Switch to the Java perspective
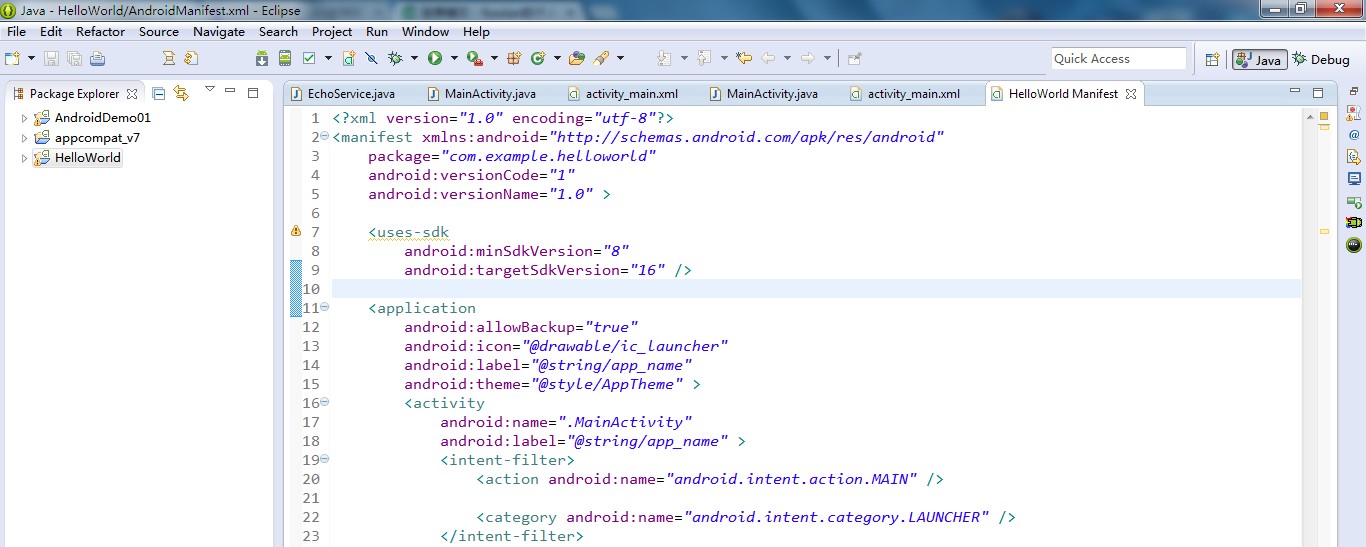Screen dimensions: 1366x547 click(1259, 60)
